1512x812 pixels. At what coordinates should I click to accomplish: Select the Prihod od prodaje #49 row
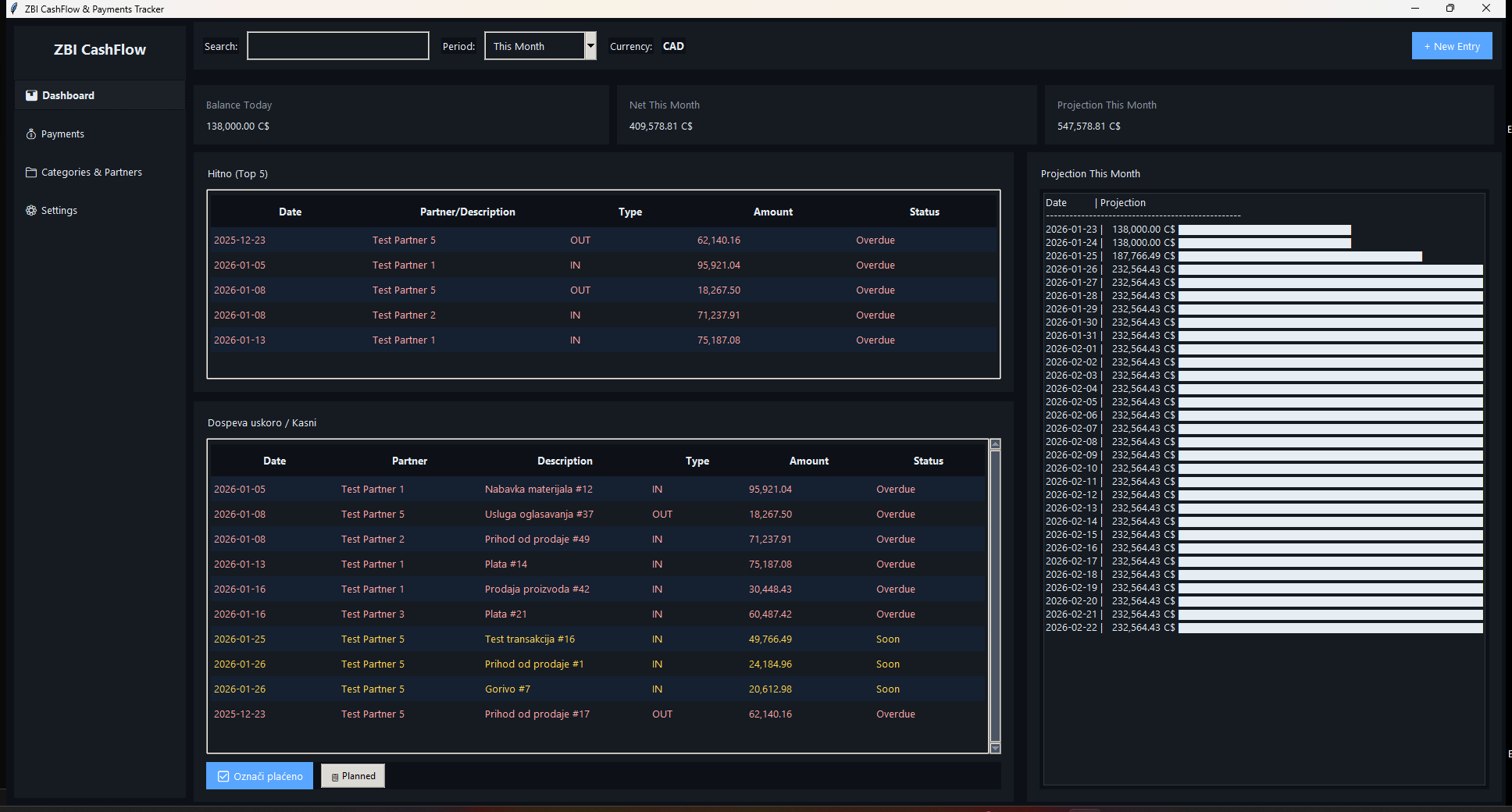coord(598,540)
